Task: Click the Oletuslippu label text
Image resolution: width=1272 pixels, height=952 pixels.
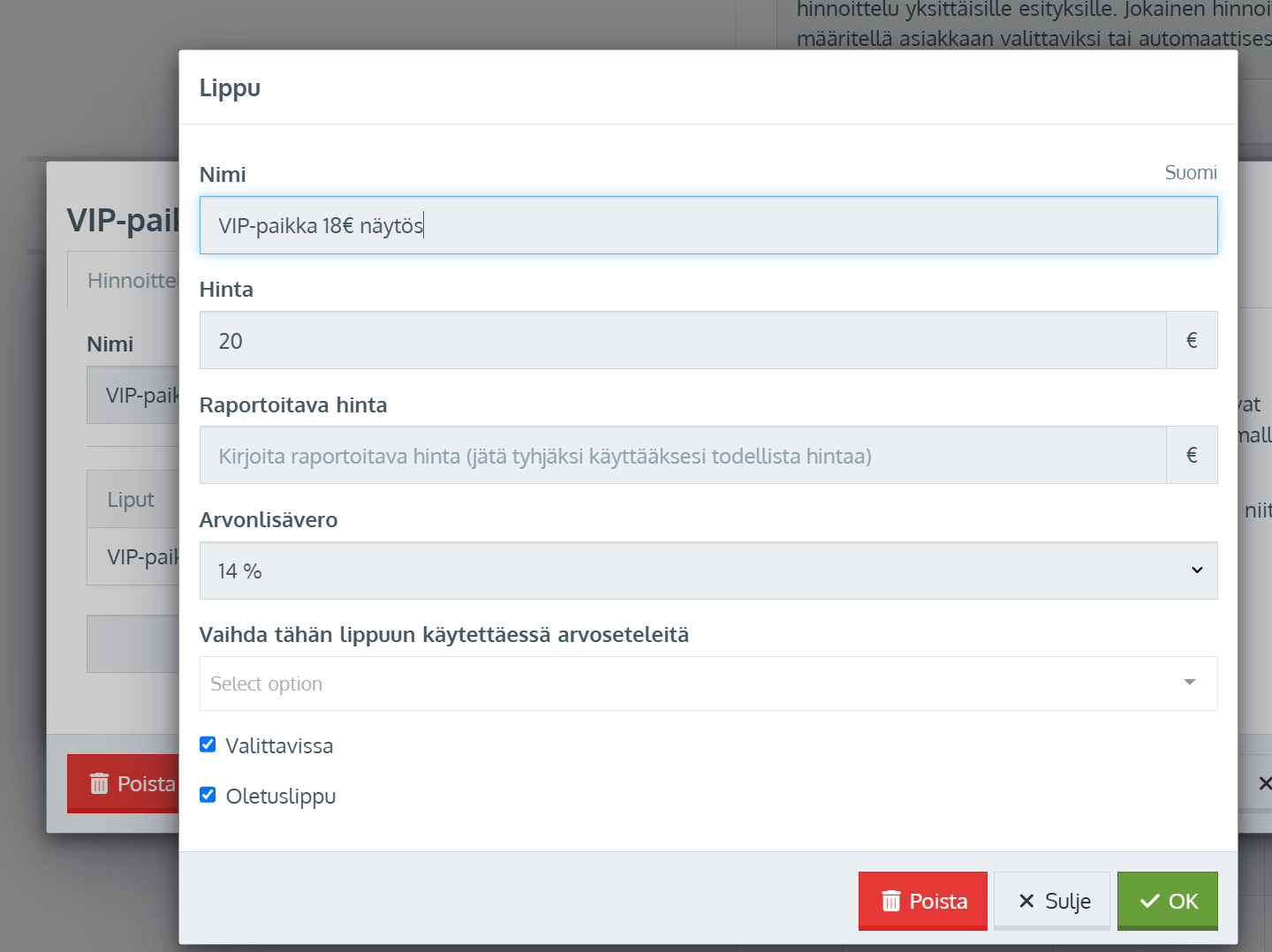Action: point(280,797)
